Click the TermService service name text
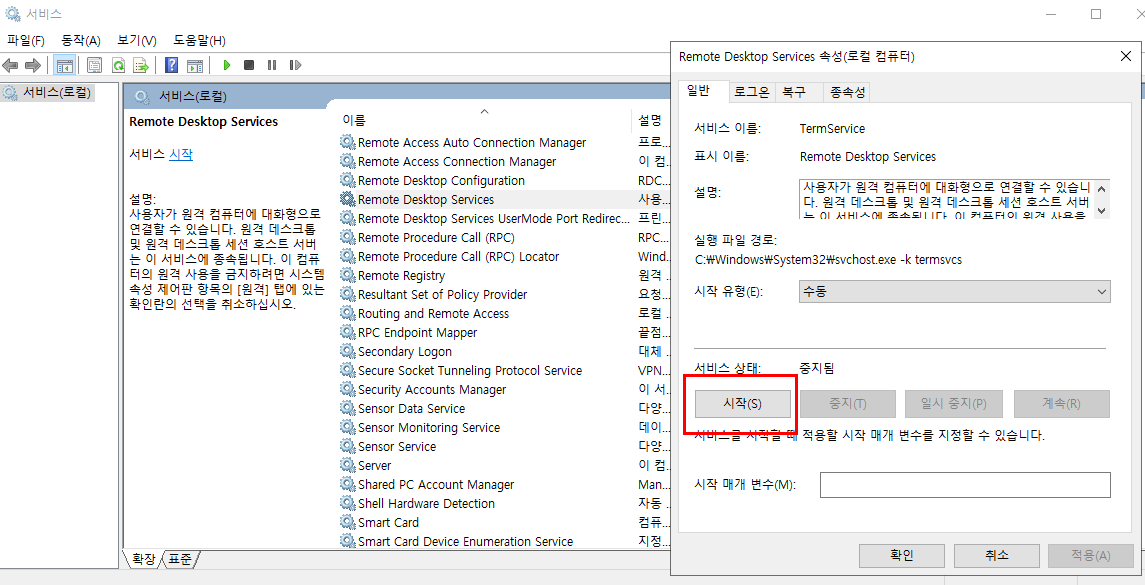1145x585 pixels. click(832, 129)
